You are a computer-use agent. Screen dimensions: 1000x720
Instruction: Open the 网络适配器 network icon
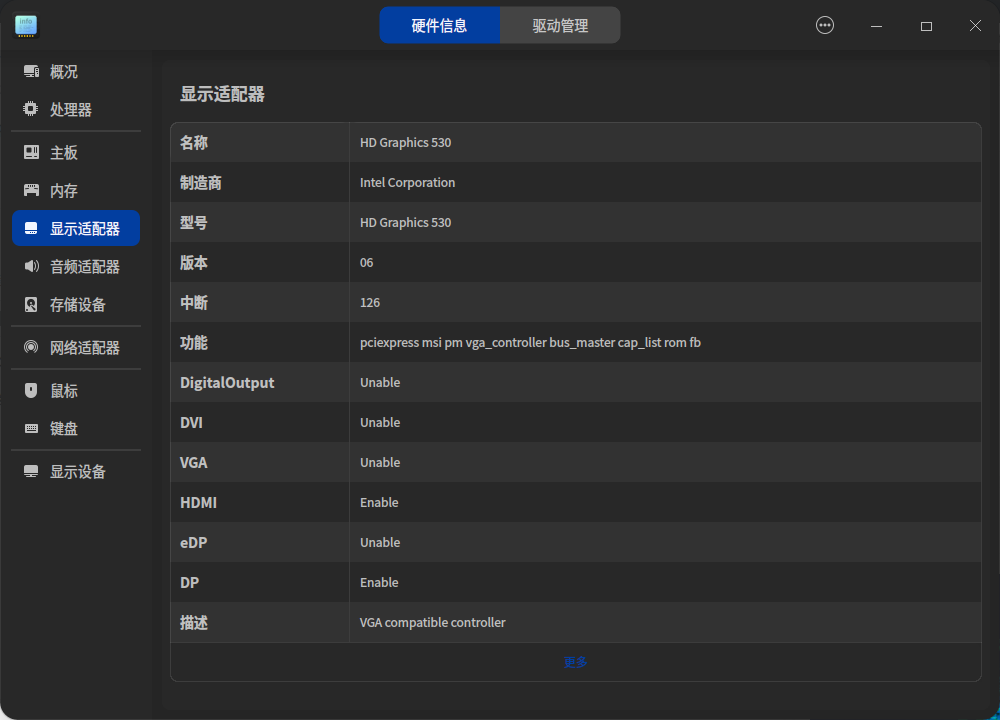(x=31, y=347)
